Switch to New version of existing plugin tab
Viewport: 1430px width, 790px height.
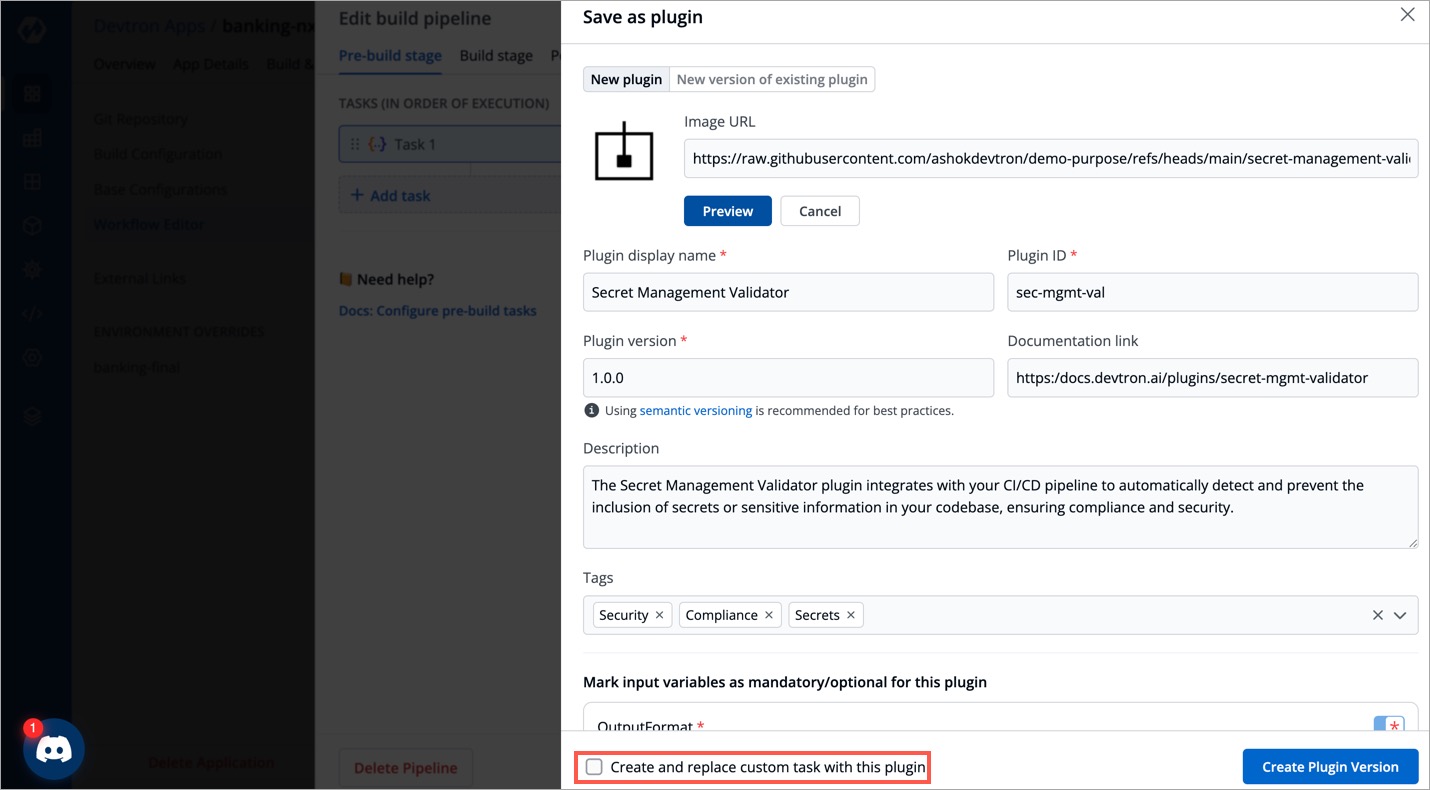coord(771,79)
